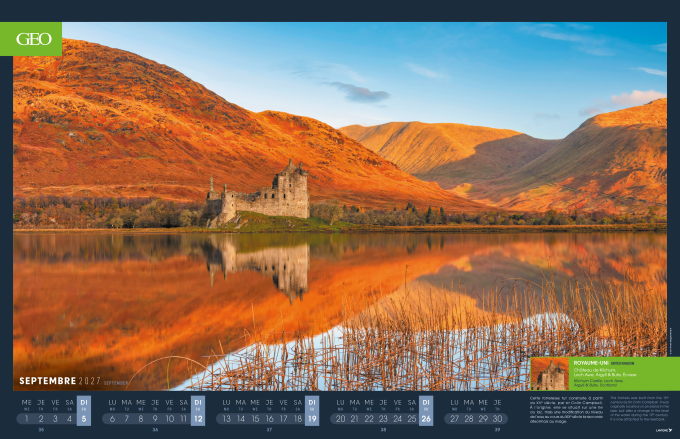Pick Sunday 26 highlighted date
The image size is (680, 439).
pyautogui.click(x=426, y=419)
